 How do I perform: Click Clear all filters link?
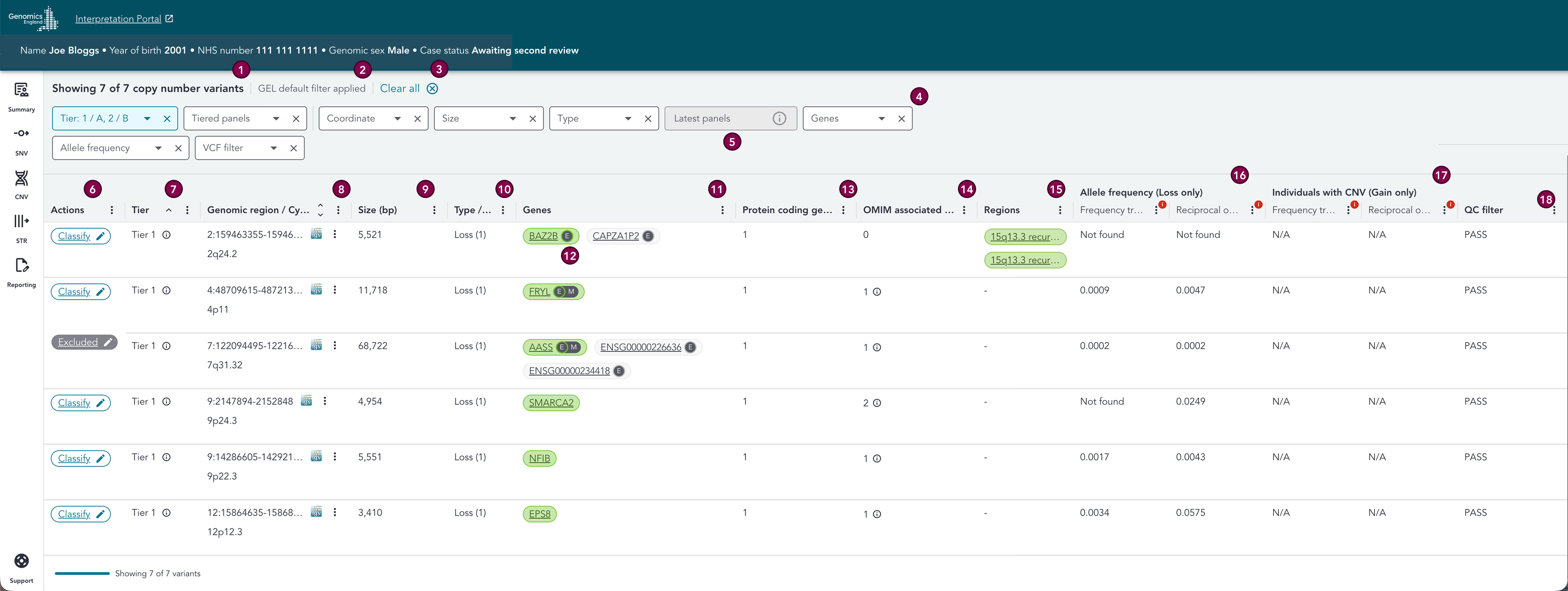tap(399, 89)
